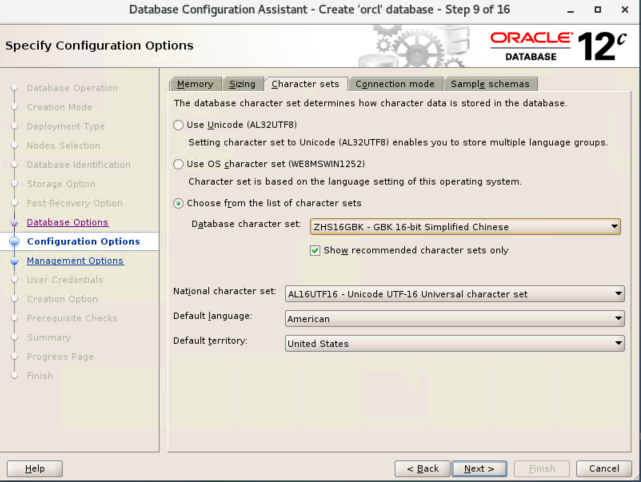This screenshot has width=641, height=482.
Task: Click the Help button
Action: click(x=35, y=469)
